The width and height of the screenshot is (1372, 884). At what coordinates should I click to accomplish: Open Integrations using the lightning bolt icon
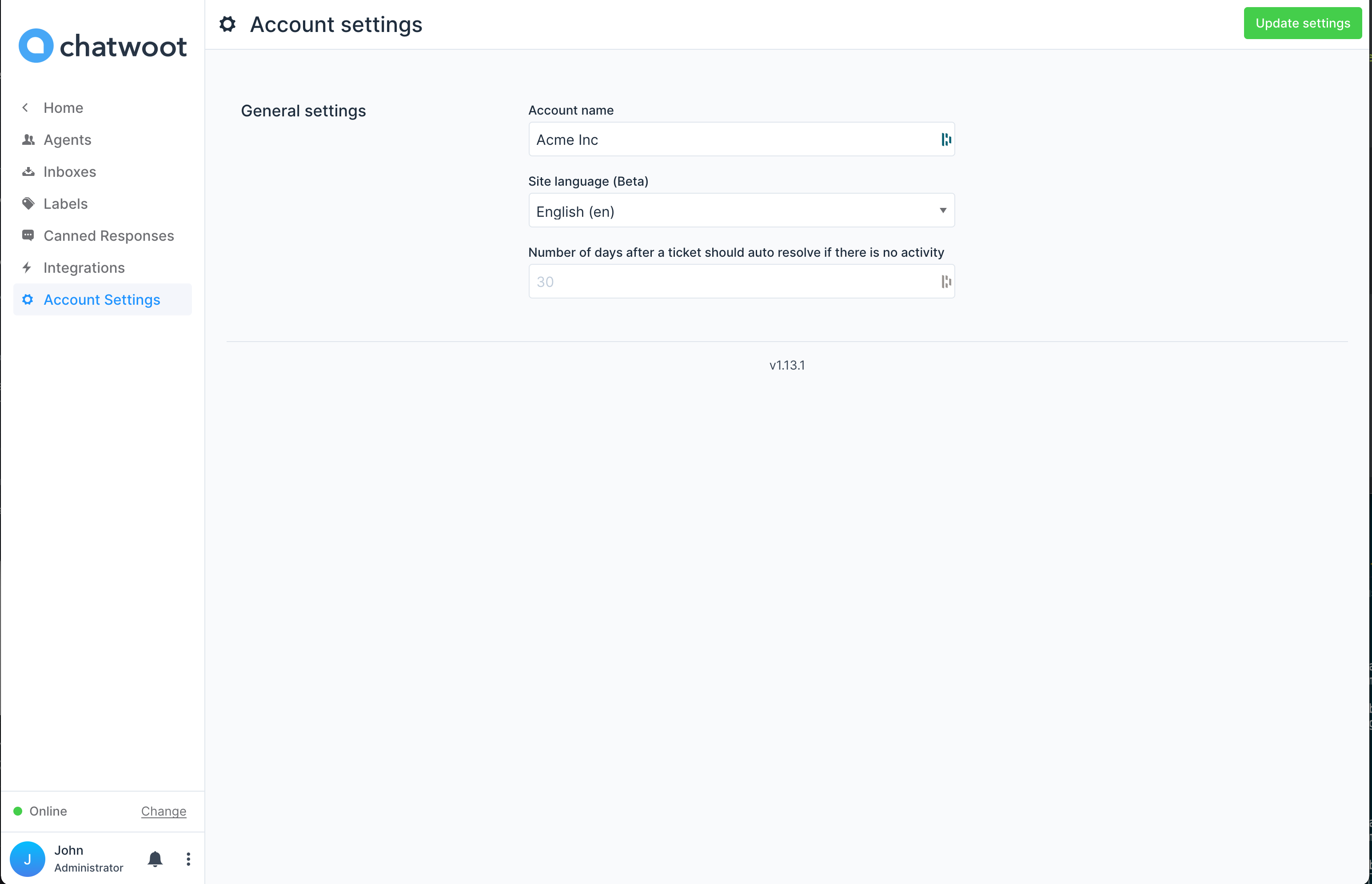click(x=28, y=267)
